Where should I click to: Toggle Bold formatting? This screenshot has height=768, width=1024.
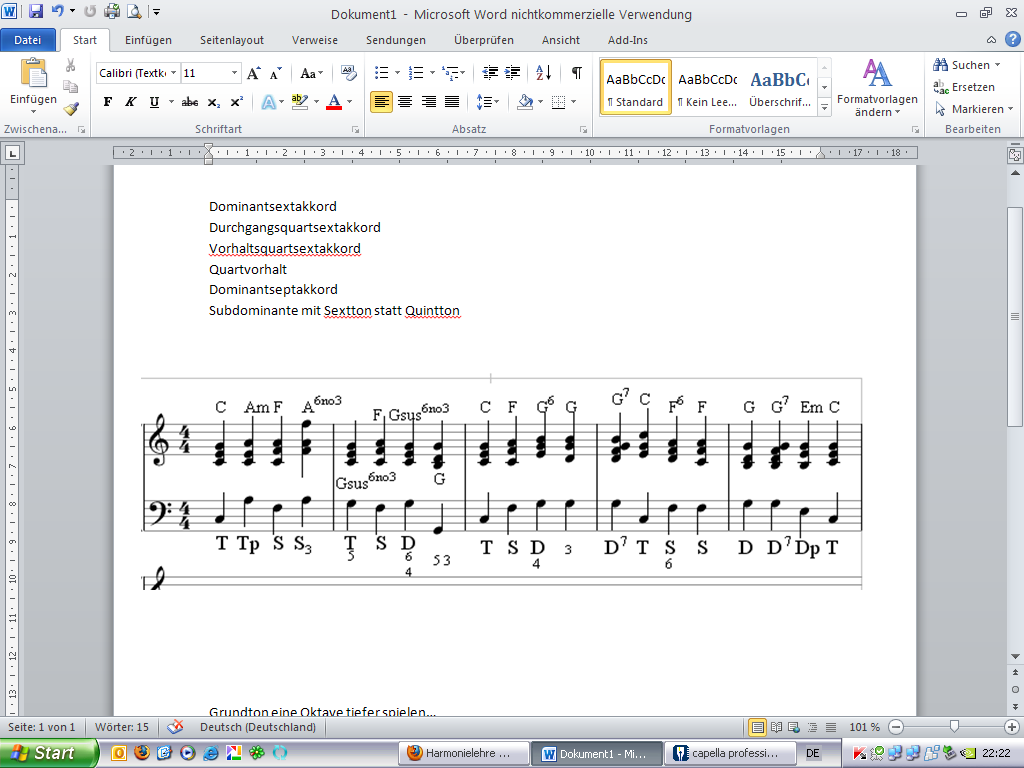point(108,102)
